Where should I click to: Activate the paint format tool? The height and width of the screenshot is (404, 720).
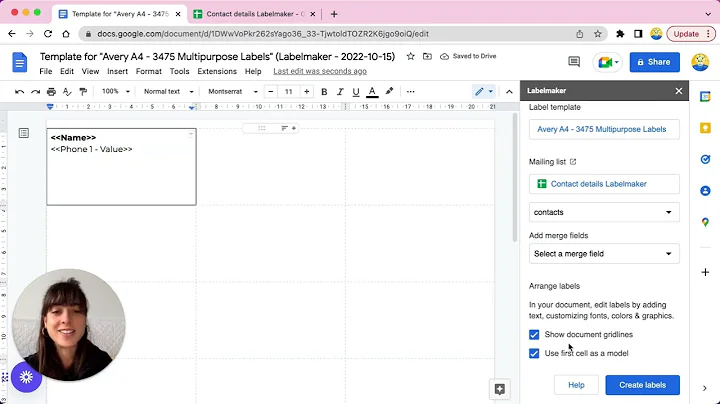coord(83,92)
